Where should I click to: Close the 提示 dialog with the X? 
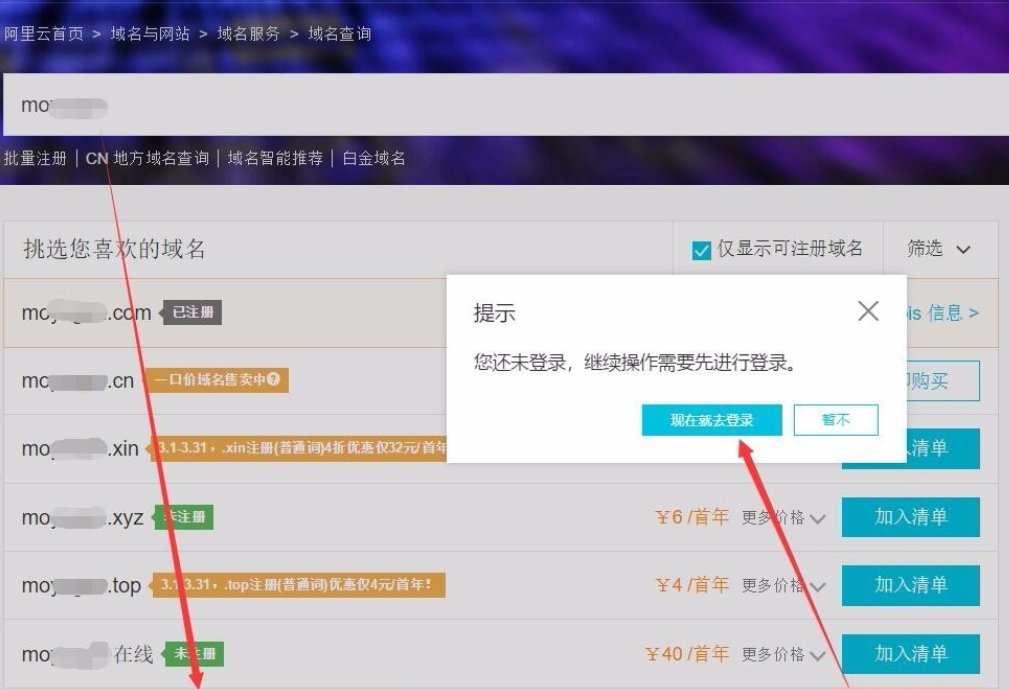[x=867, y=311]
